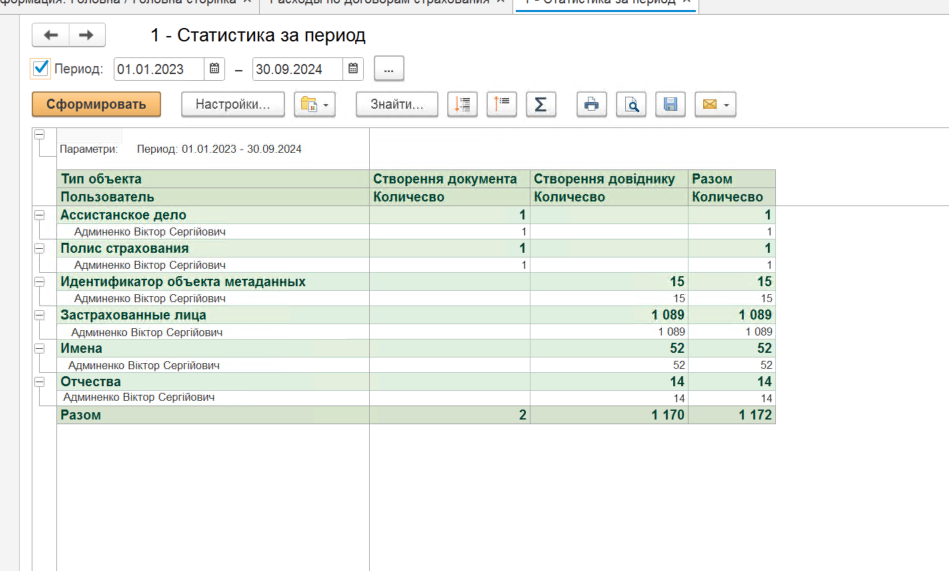Open calendar picker for end date
This screenshot has width=949, height=571.
(352, 70)
